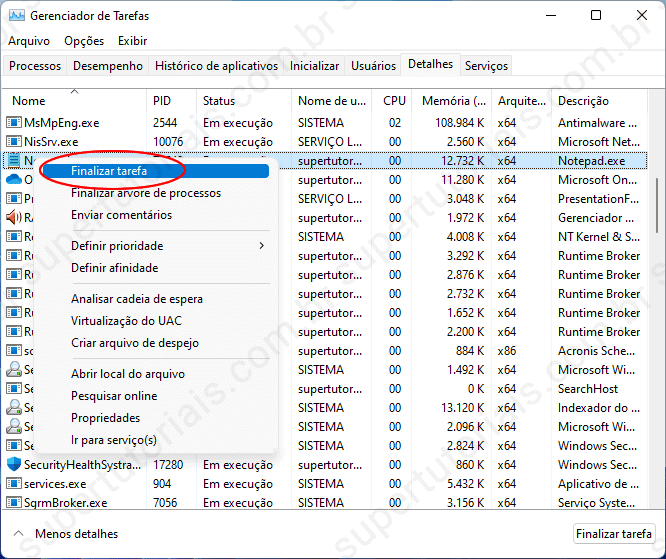Open the Opções menu
The height and width of the screenshot is (559, 666).
coord(84,41)
